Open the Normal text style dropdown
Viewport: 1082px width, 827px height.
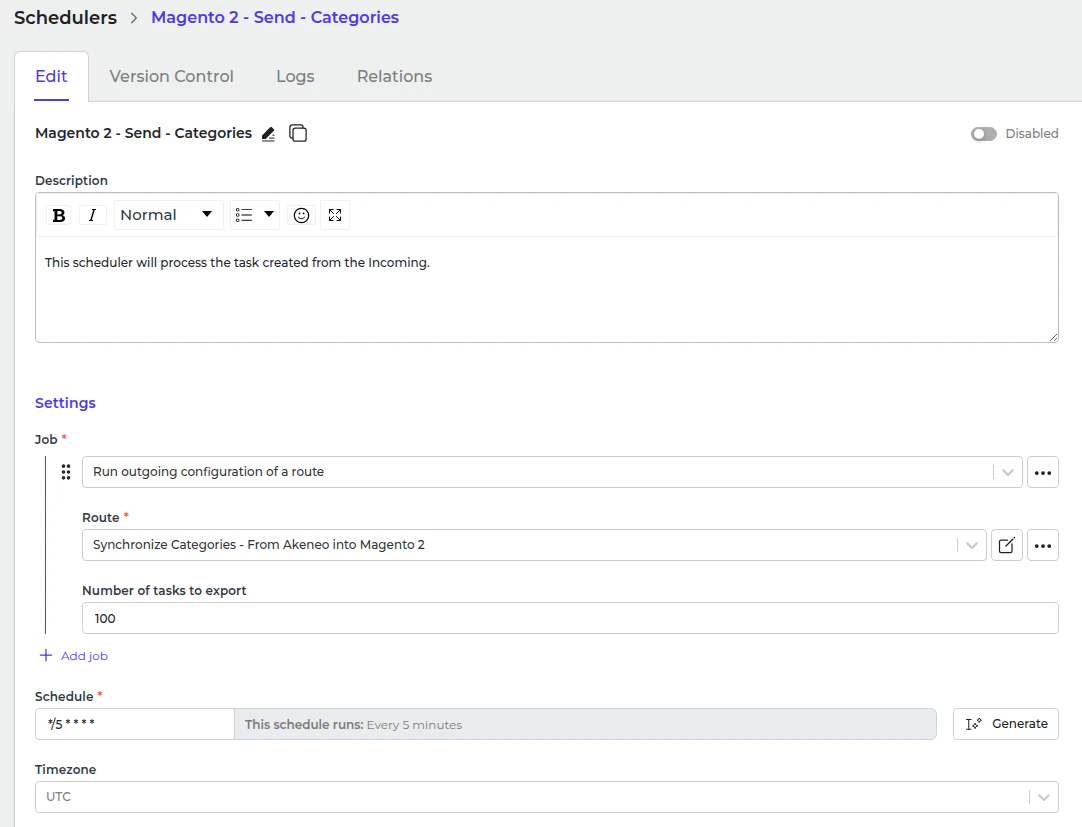click(x=168, y=215)
